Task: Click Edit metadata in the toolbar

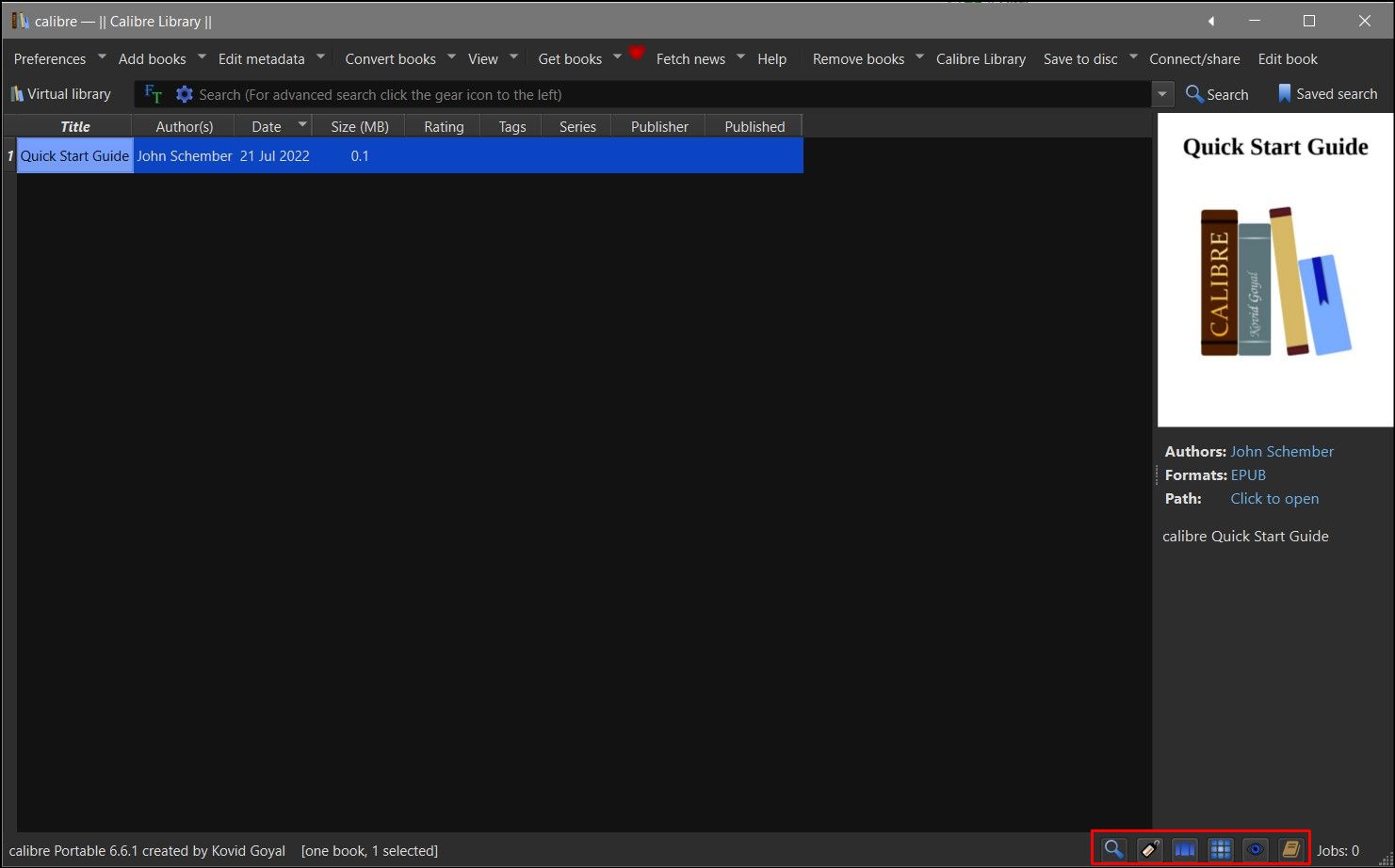Action: coord(262,58)
